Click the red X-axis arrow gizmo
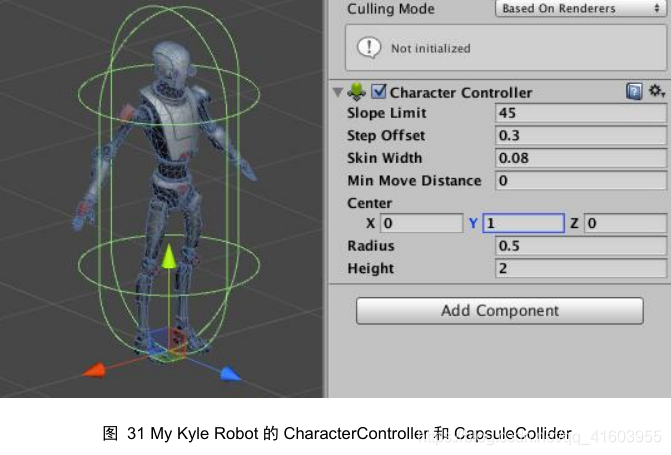This screenshot has height=455, width=671. coord(94,370)
